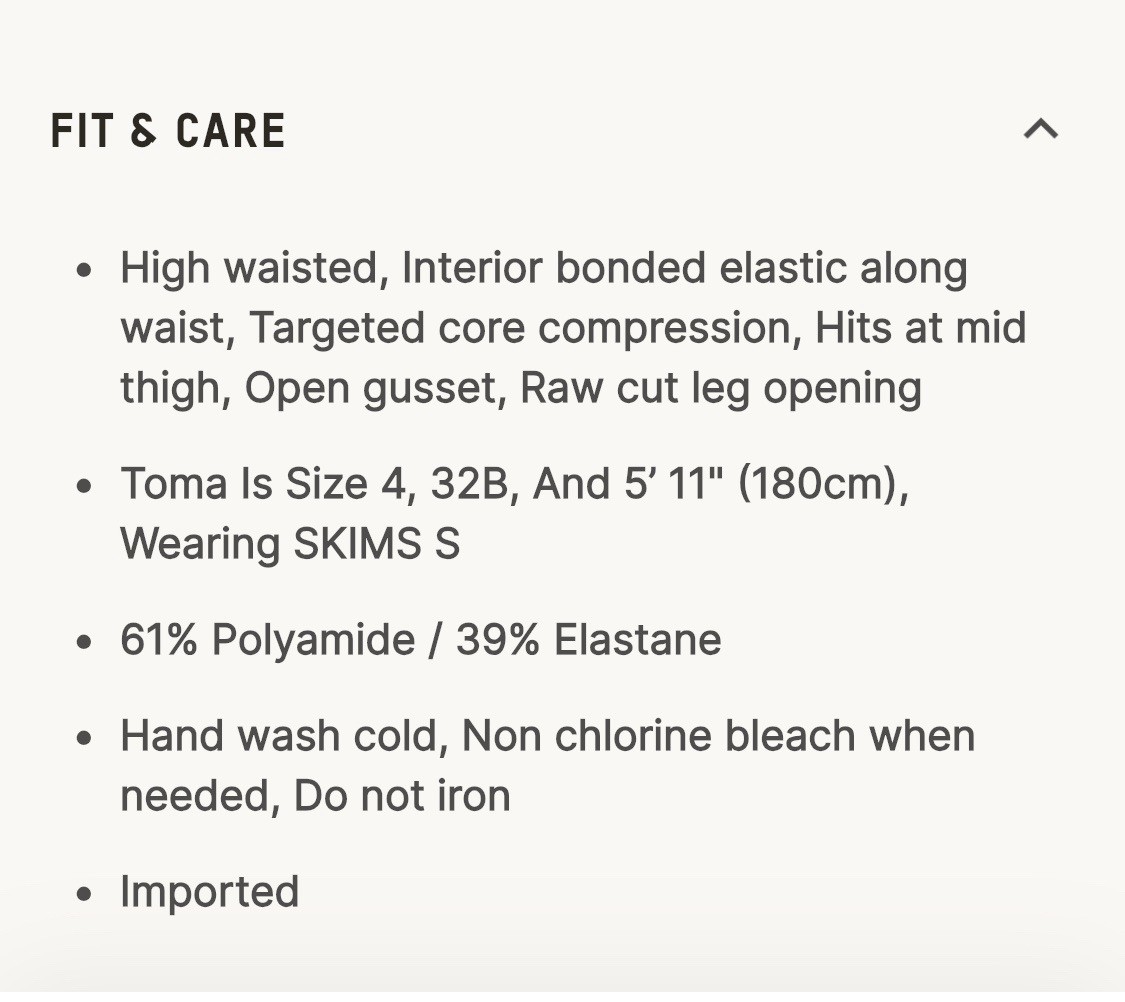1125x1002 pixels.
Task: Click the "39% Elastane" text
Action: (x=588, y=640)
